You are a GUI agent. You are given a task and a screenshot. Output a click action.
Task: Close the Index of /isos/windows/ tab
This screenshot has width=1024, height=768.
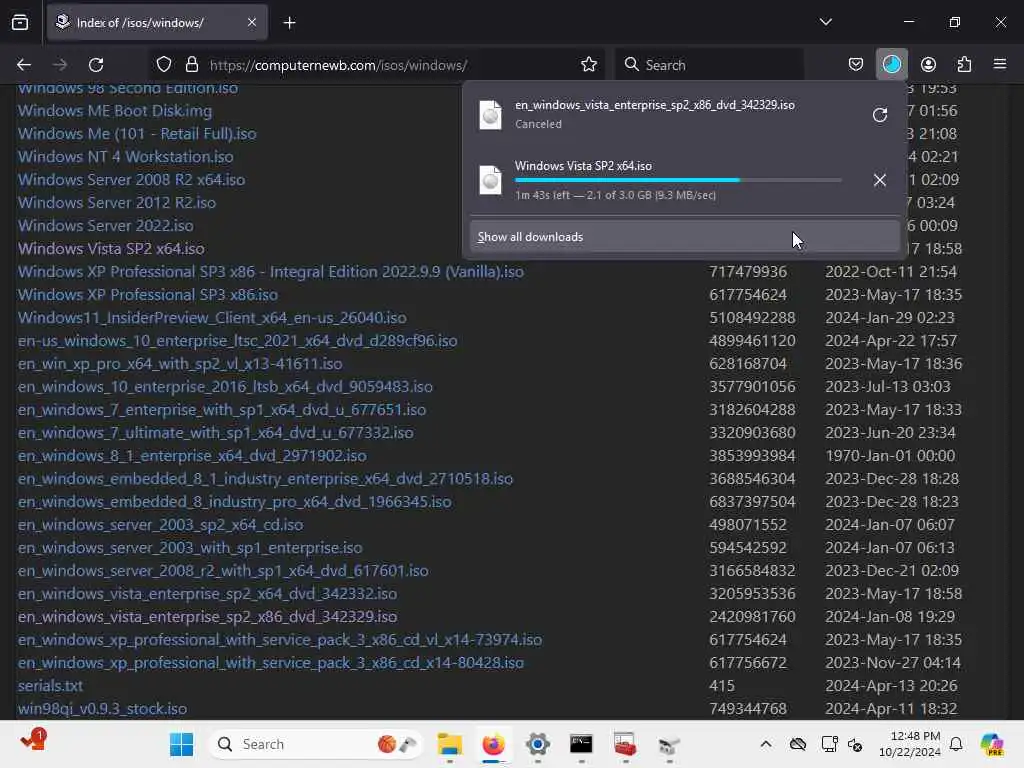click(x=252, y=22)
